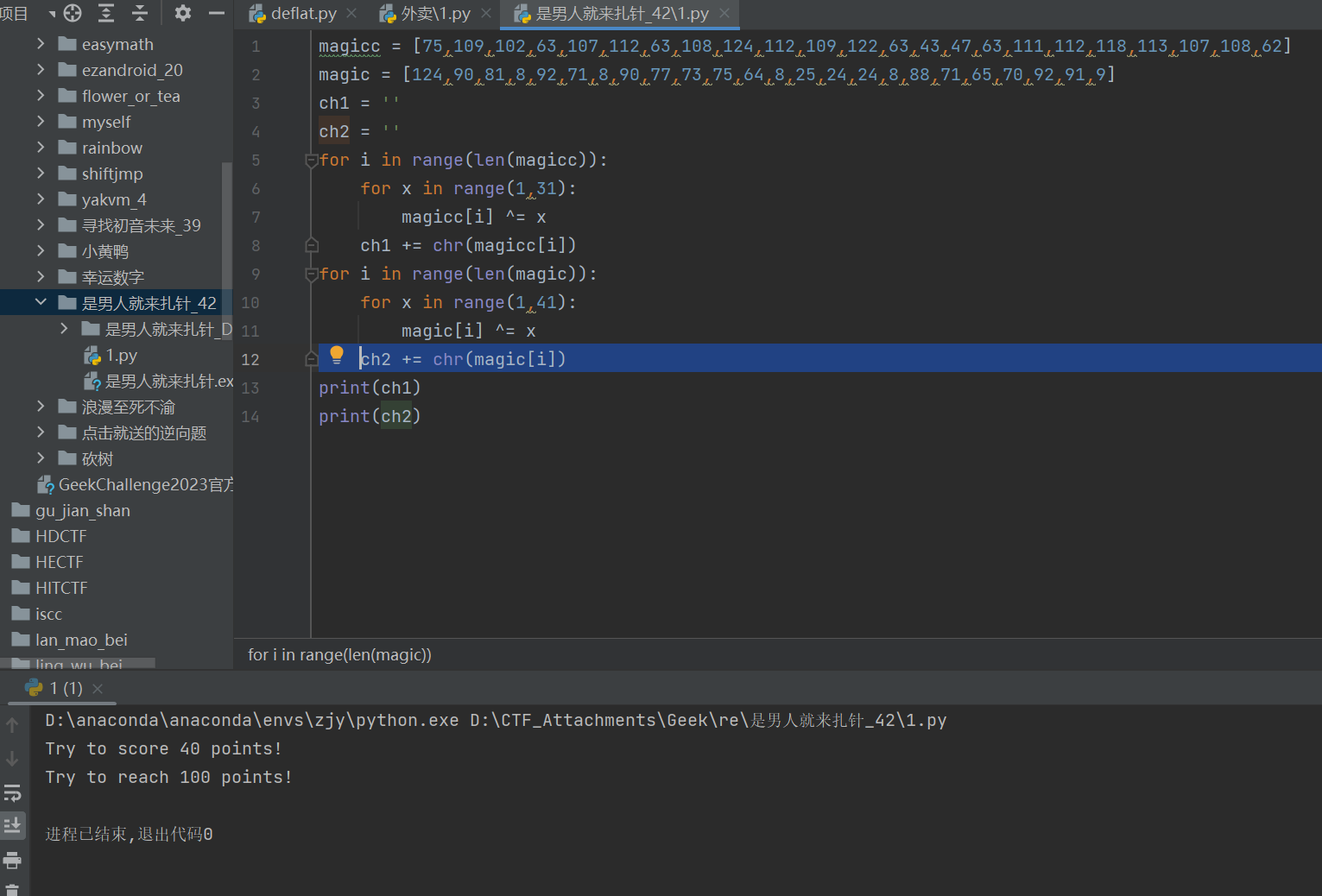Click the print icon in run panel
1322x896 pixels.
tap(12, 860)
